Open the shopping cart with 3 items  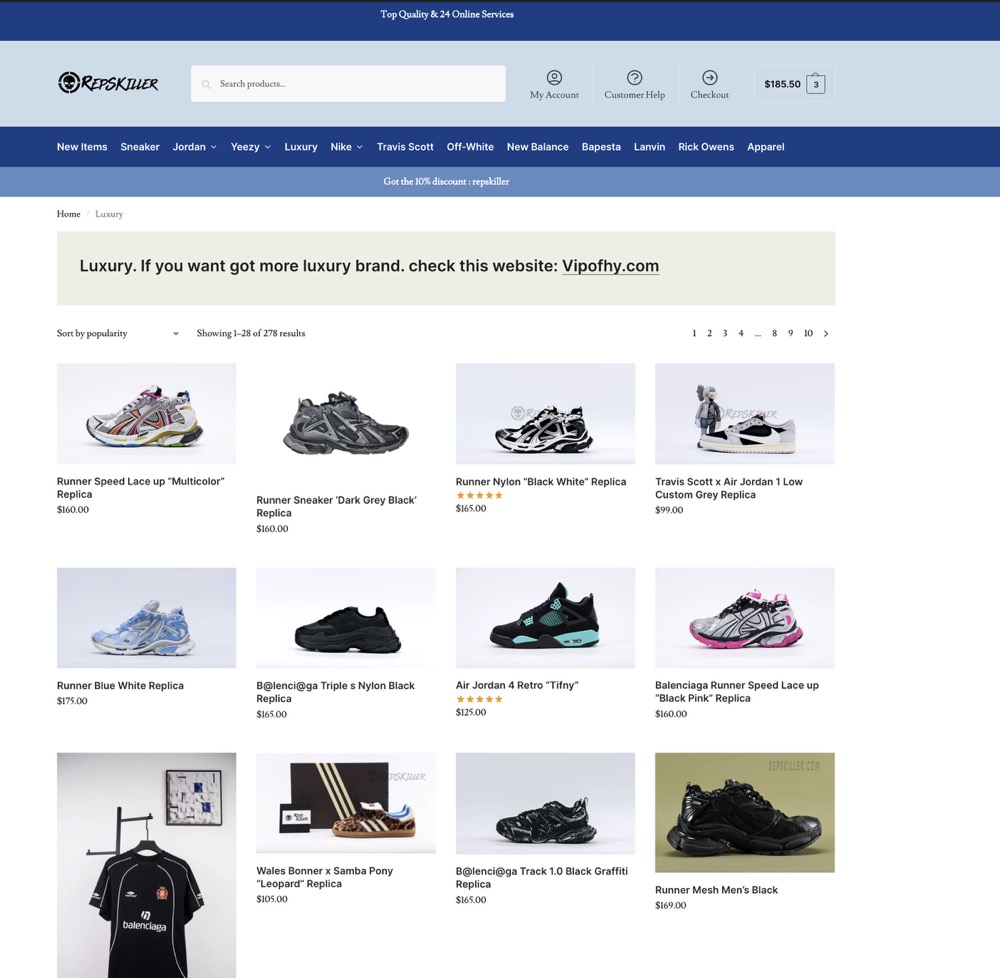coord(815,85)
